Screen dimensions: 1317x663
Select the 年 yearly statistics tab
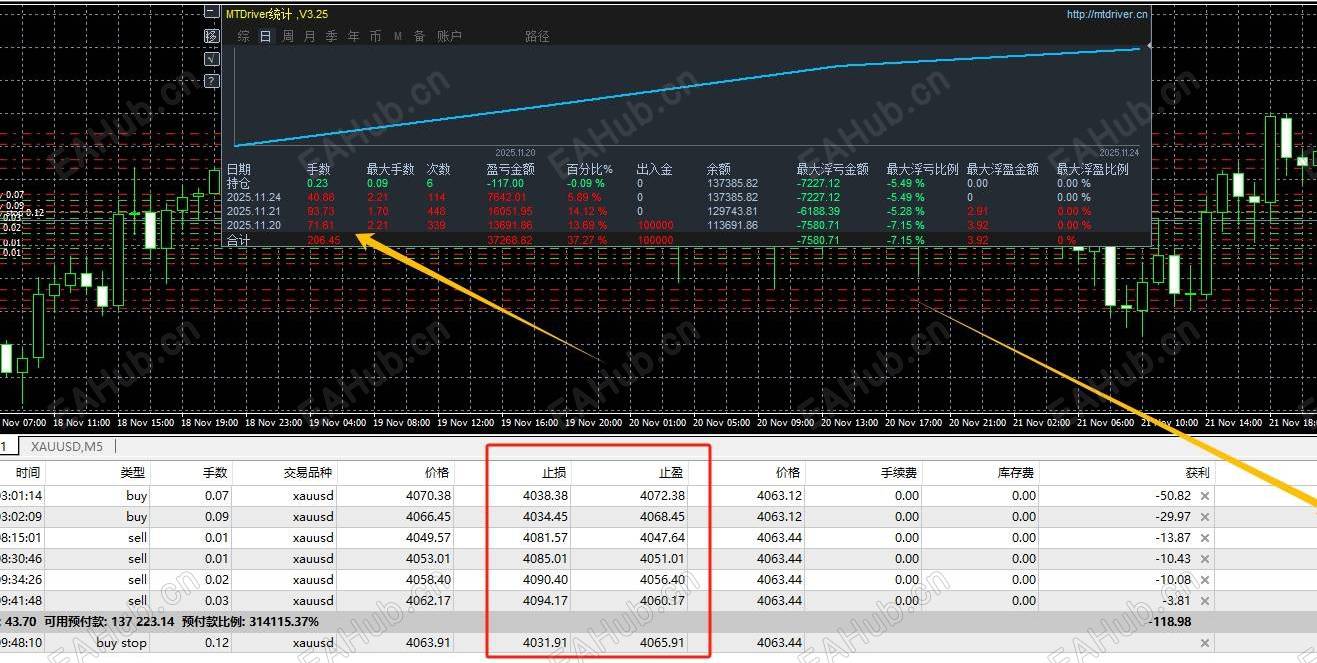353,36
